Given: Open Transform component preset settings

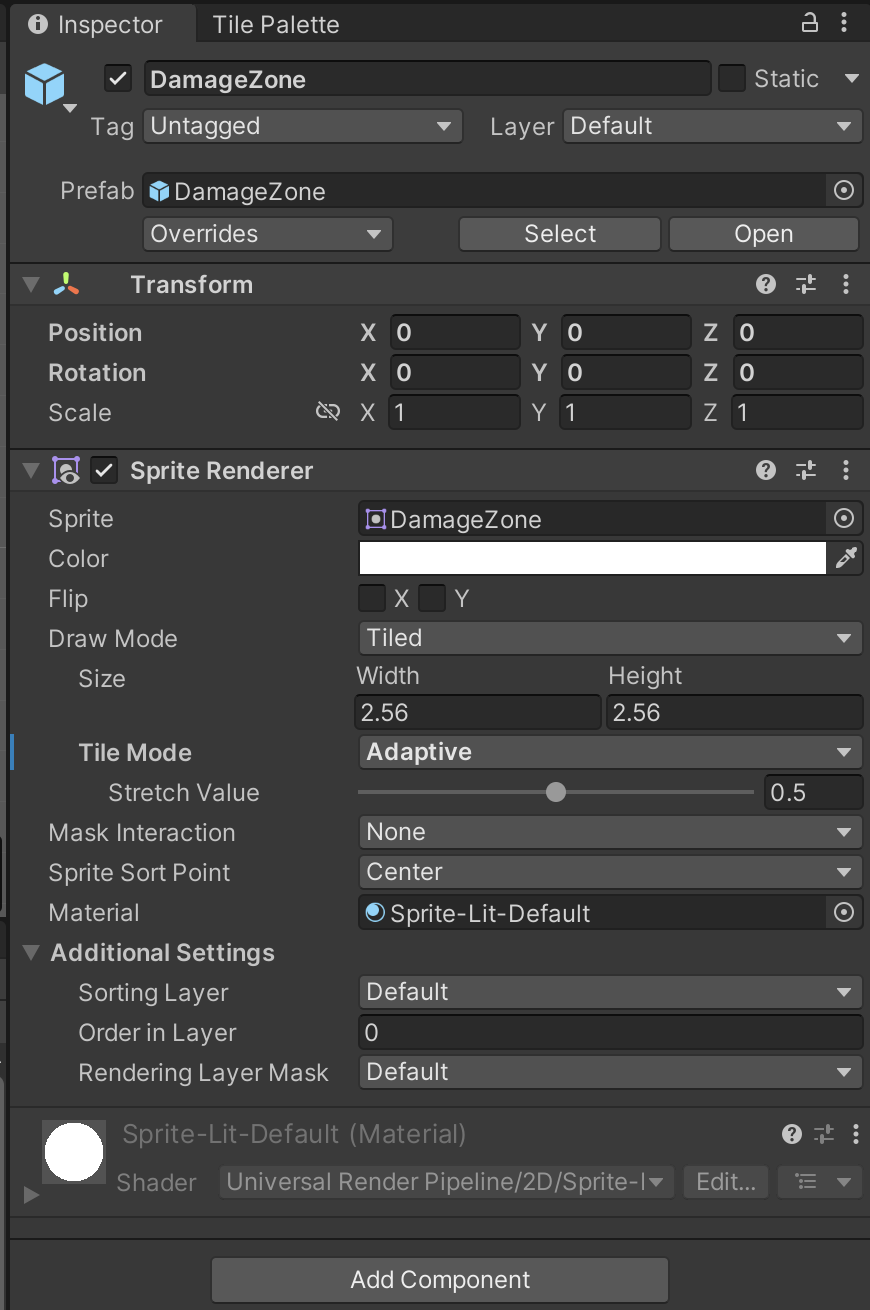Looking at the screenshot, I should point(806,285).
